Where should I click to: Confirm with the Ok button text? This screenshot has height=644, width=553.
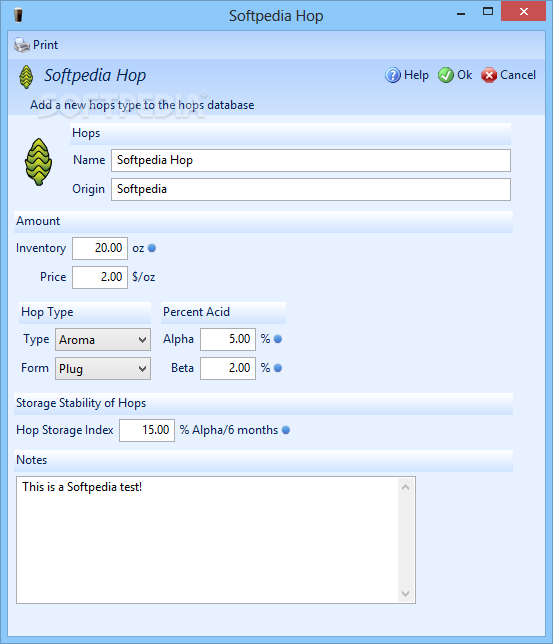click(x=465, y=75)
